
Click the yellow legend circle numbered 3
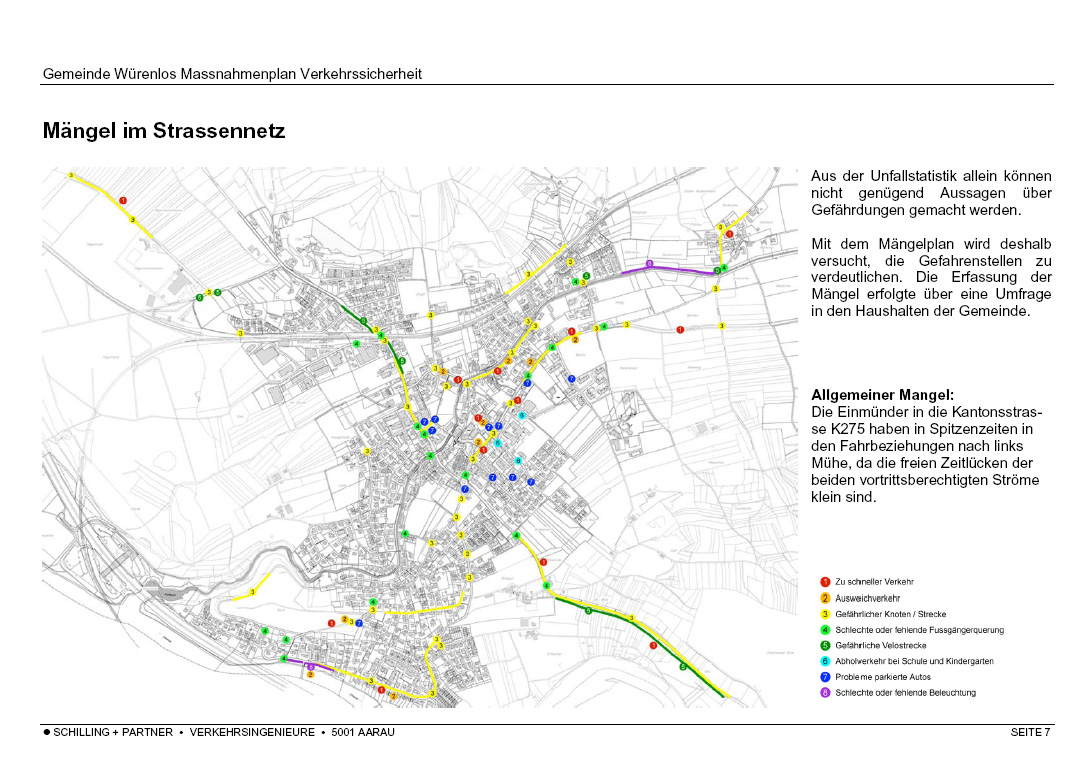click(x=825, y=614)
